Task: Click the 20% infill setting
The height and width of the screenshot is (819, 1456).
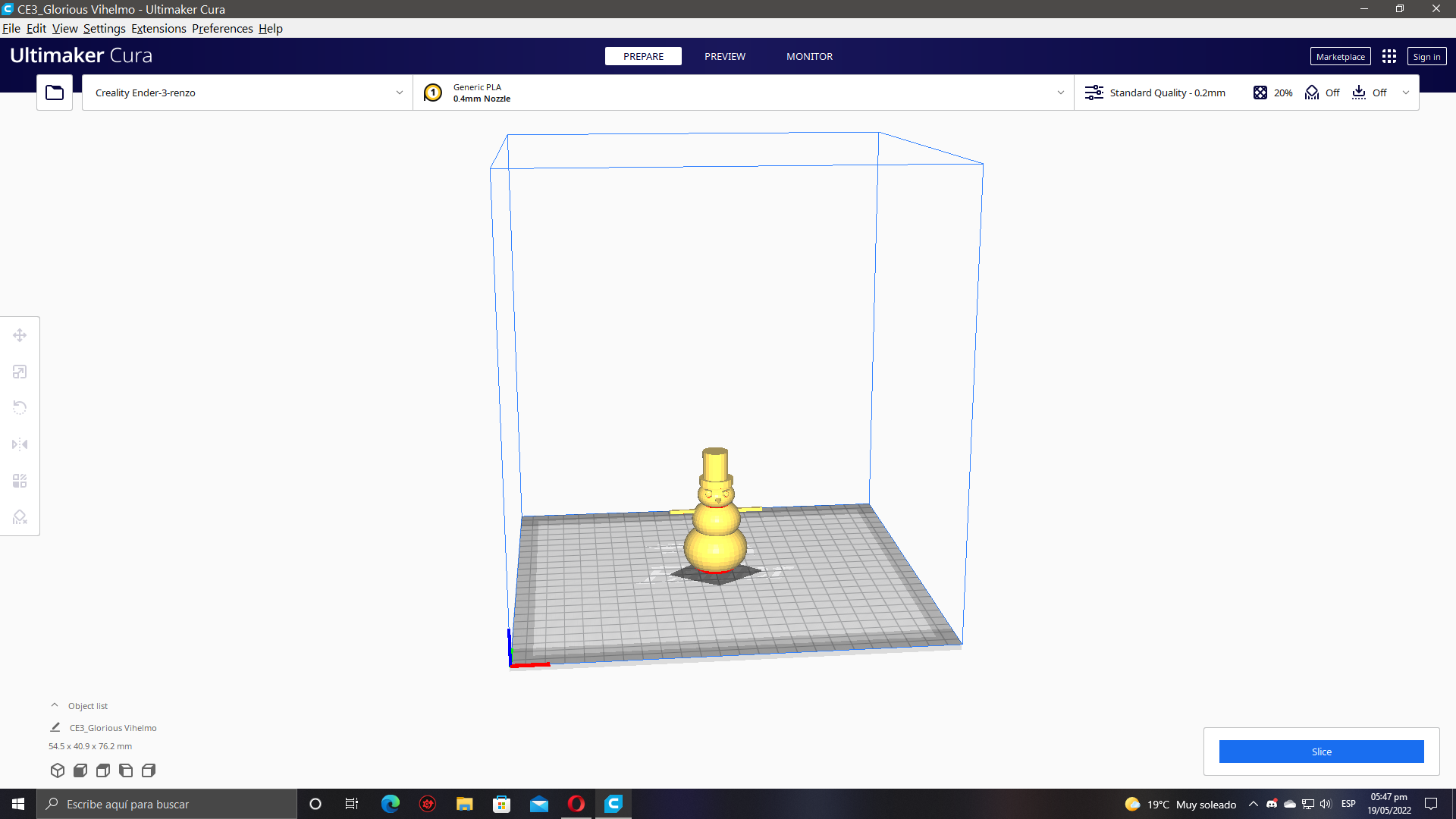Action: 1273,93
